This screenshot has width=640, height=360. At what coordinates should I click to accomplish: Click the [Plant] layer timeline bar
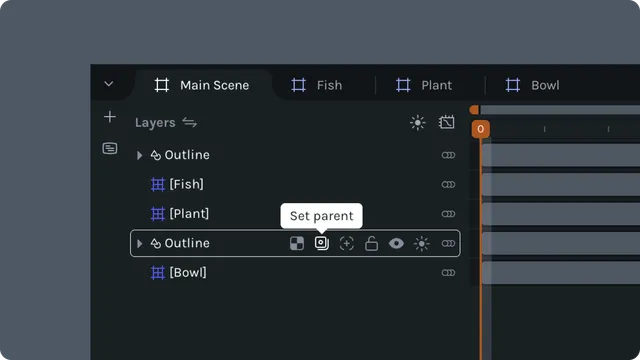coord(561,214)
